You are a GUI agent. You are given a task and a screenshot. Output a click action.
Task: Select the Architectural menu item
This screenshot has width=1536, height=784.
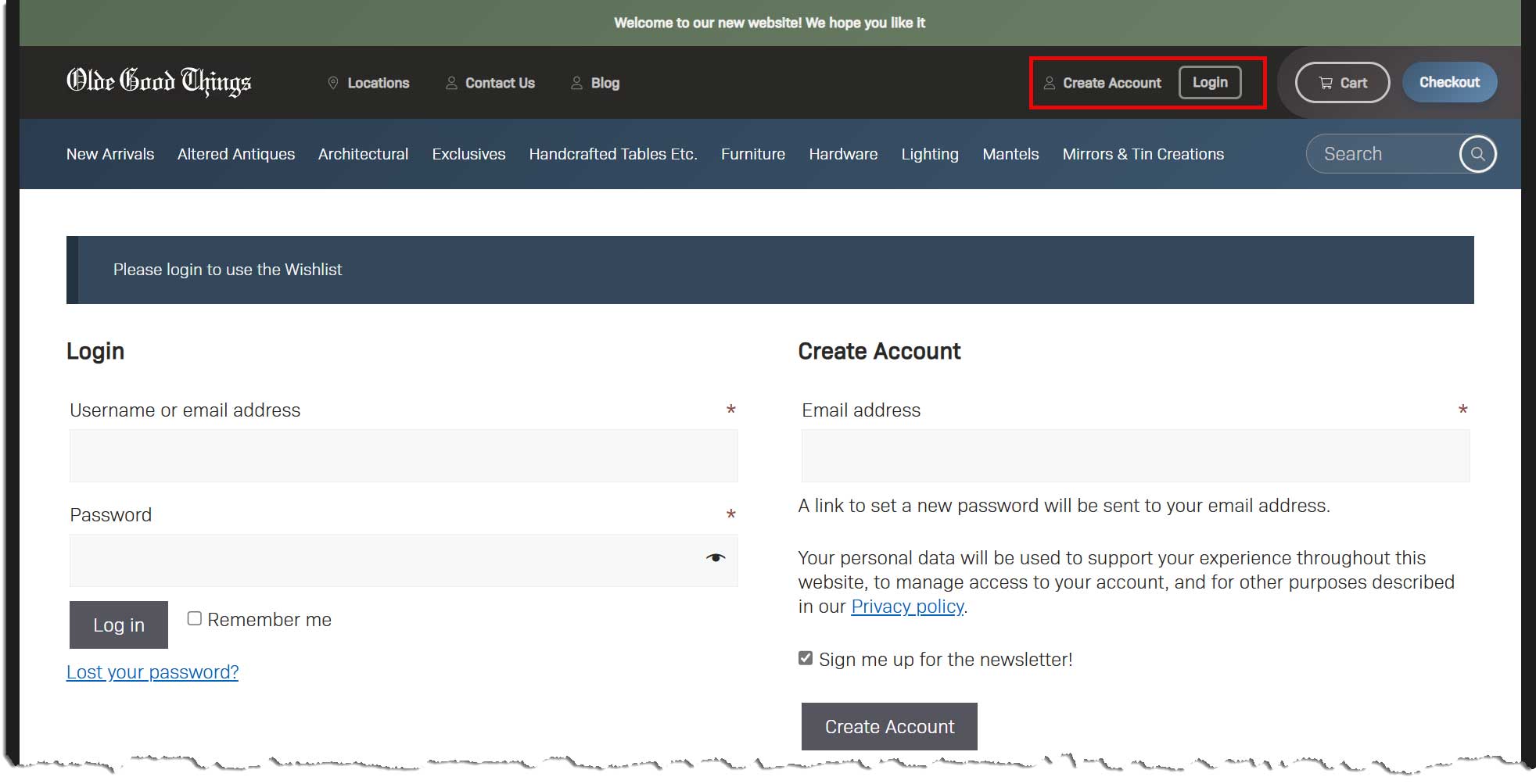tap(363, 154)
